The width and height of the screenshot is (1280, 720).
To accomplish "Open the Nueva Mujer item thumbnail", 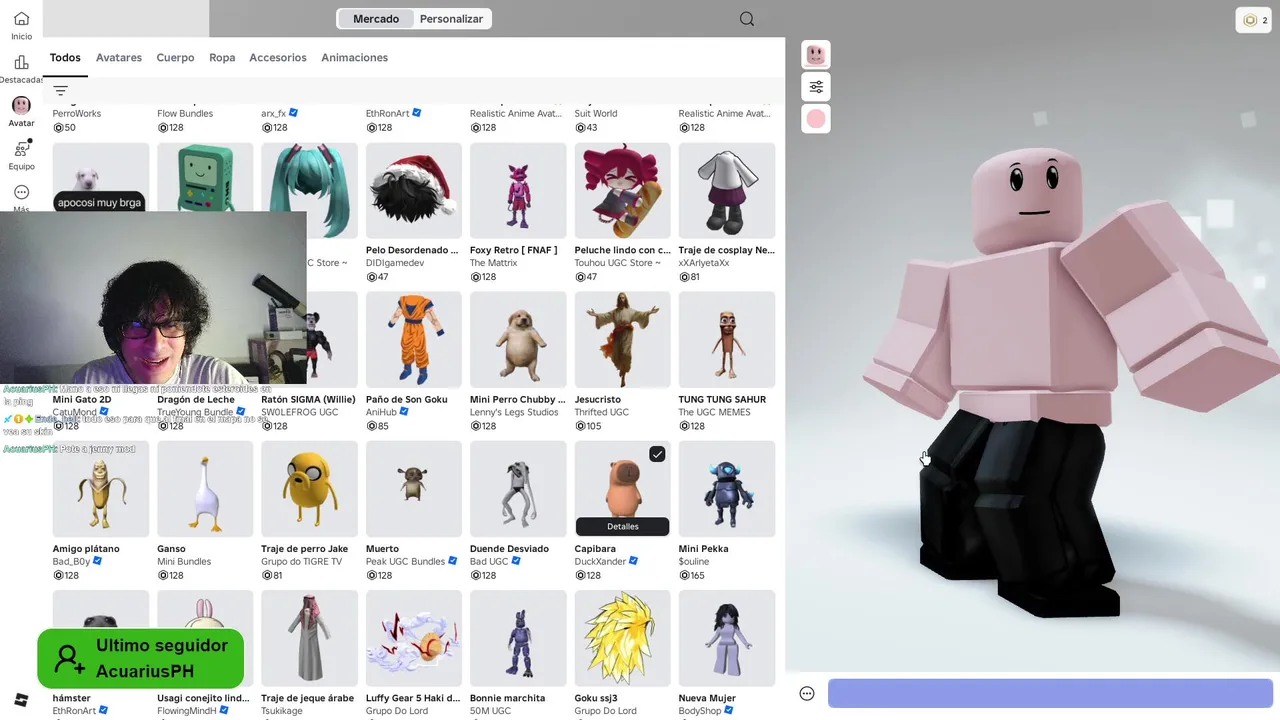I will tap(727, 638).
